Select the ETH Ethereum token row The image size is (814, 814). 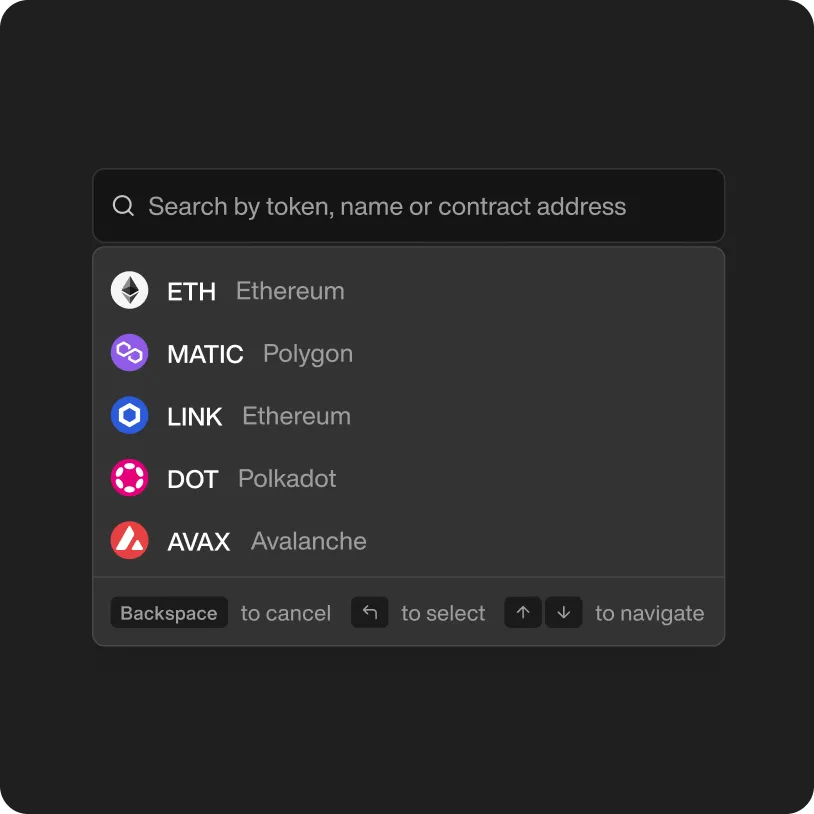pos(400,290)
